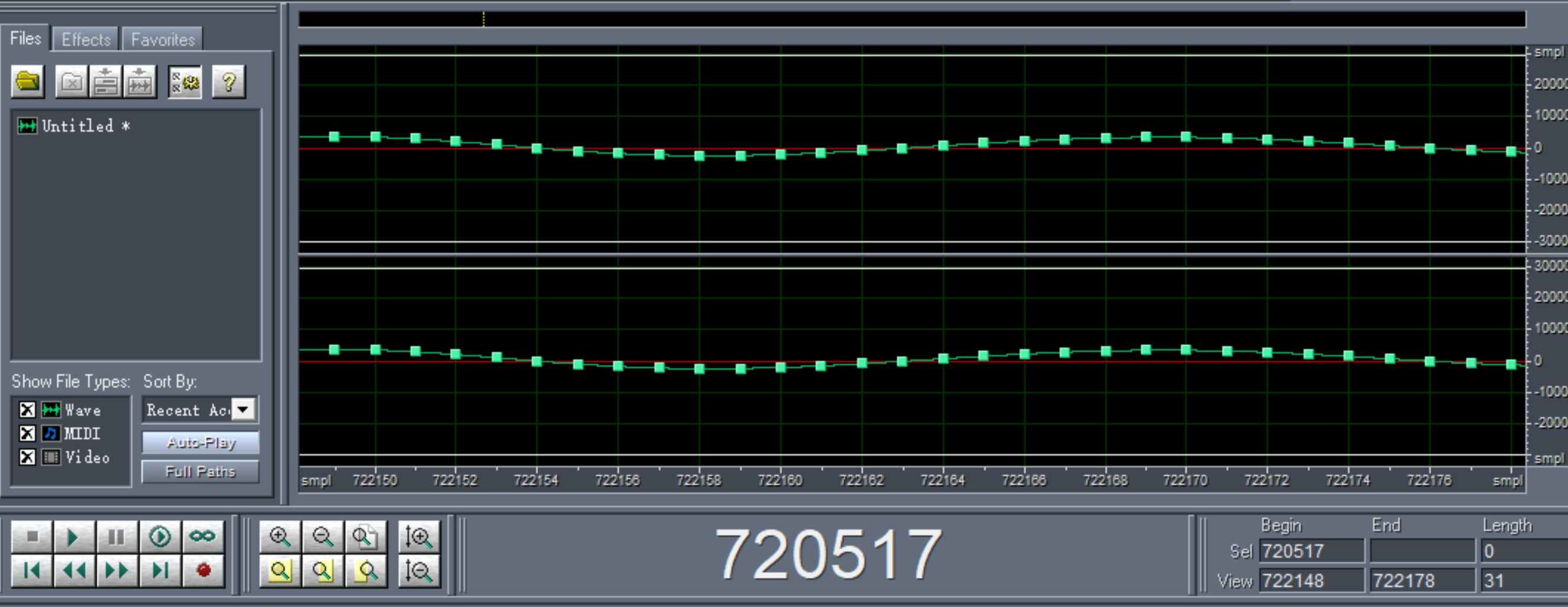The height and width of the screenshot is (607, 1568).
Task: Click the Recent Access sort combo box text
Action: coord(187,410)
